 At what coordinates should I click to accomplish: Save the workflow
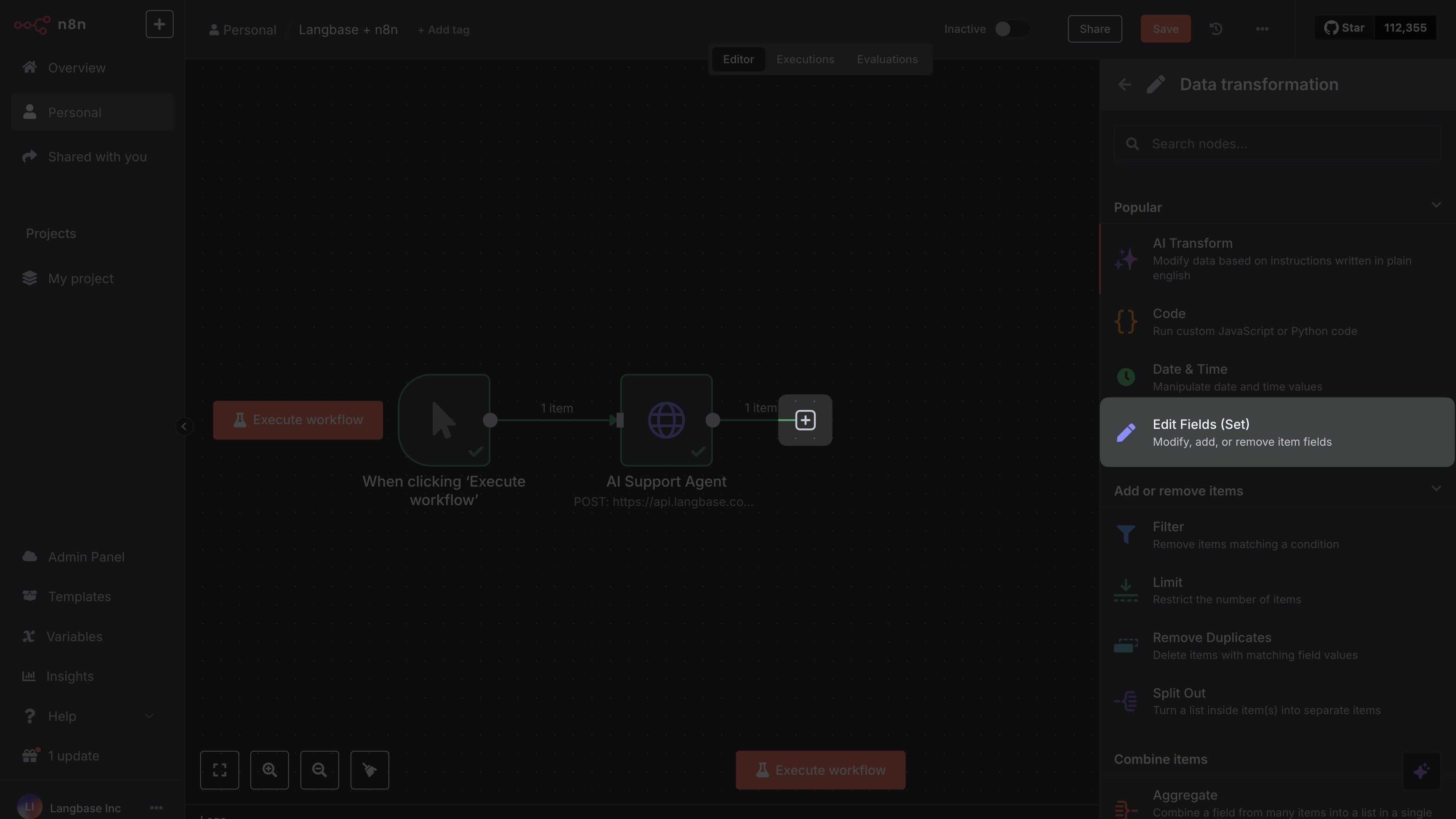point(1165,29)
